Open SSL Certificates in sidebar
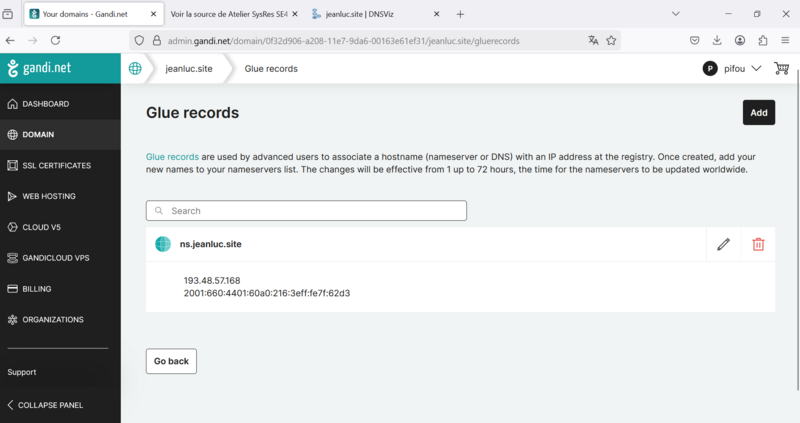 (x=56, y=165)
